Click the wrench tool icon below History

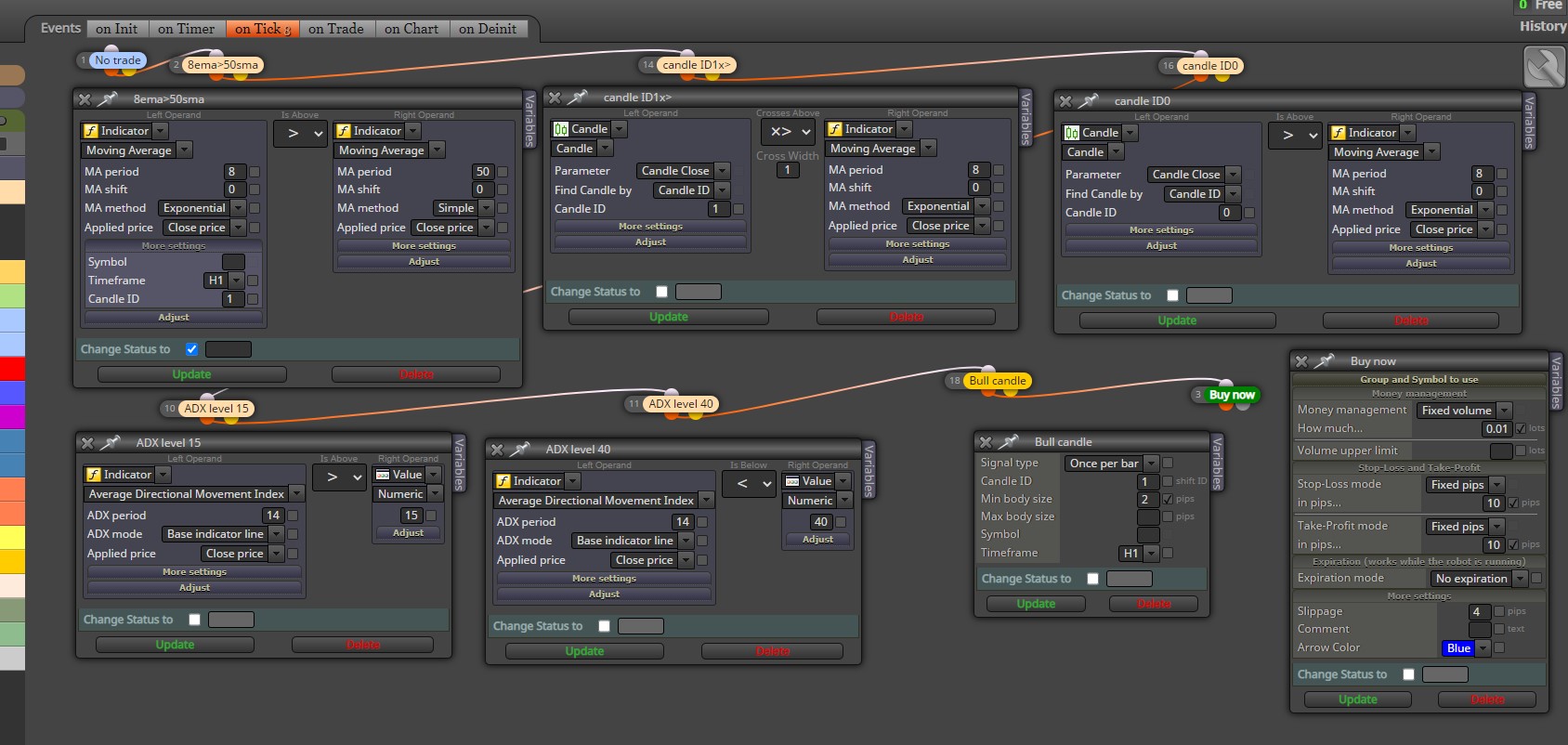1545,67
